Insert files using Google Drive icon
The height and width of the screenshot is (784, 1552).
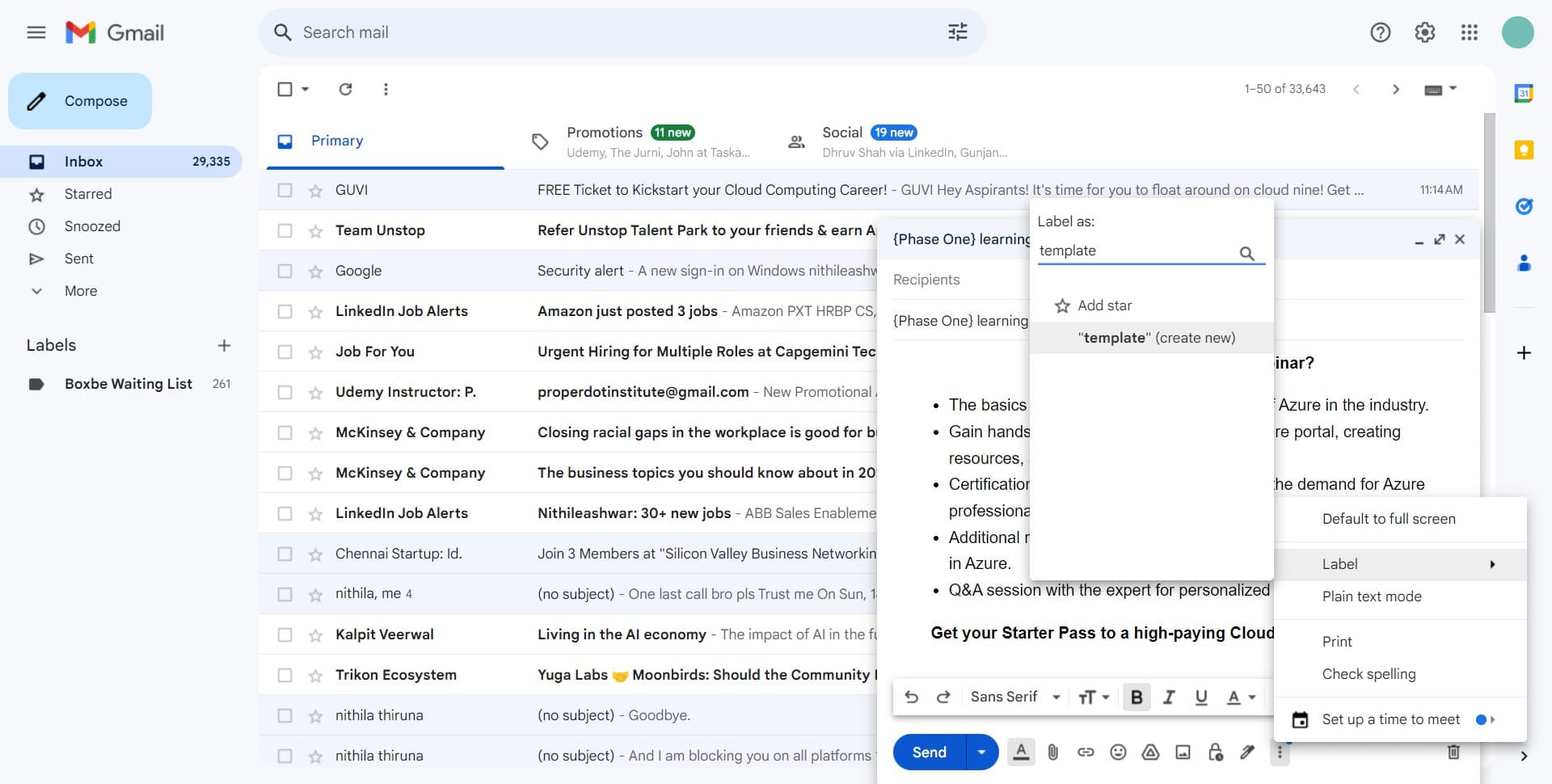click(x=1150, y=752)
